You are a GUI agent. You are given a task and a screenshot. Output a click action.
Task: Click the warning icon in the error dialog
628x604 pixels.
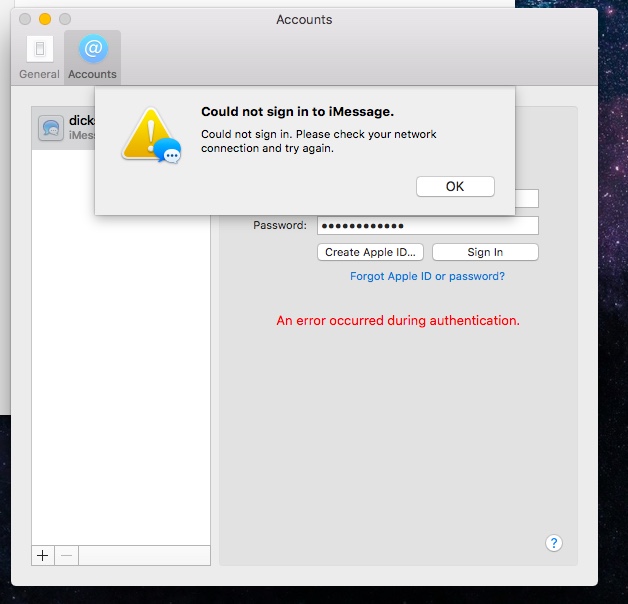coord(151,135)
